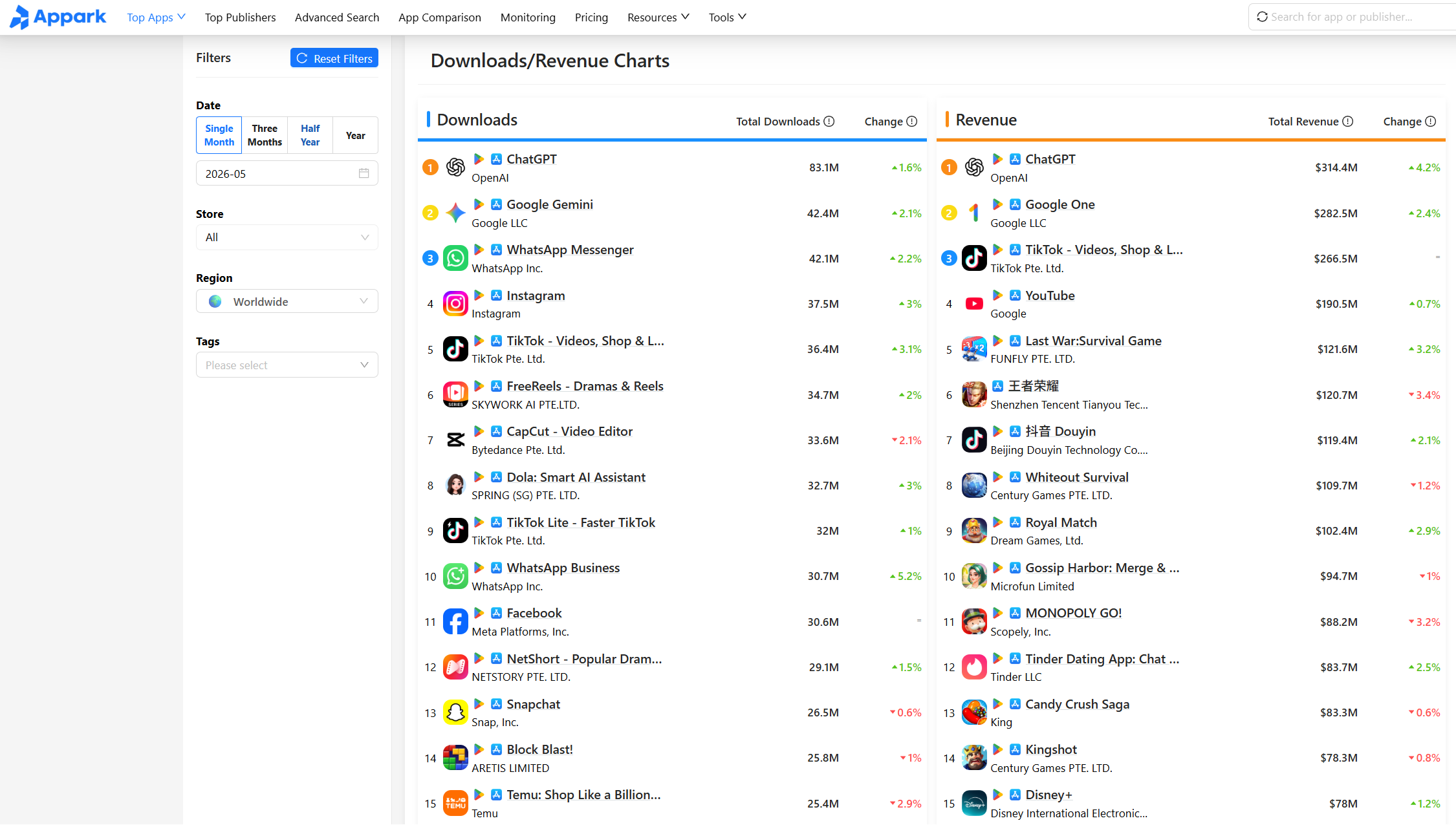This screenshot has width=1456, height=825.
Task: Click the Total Downloads info icon
Action: tap(829, 122)
